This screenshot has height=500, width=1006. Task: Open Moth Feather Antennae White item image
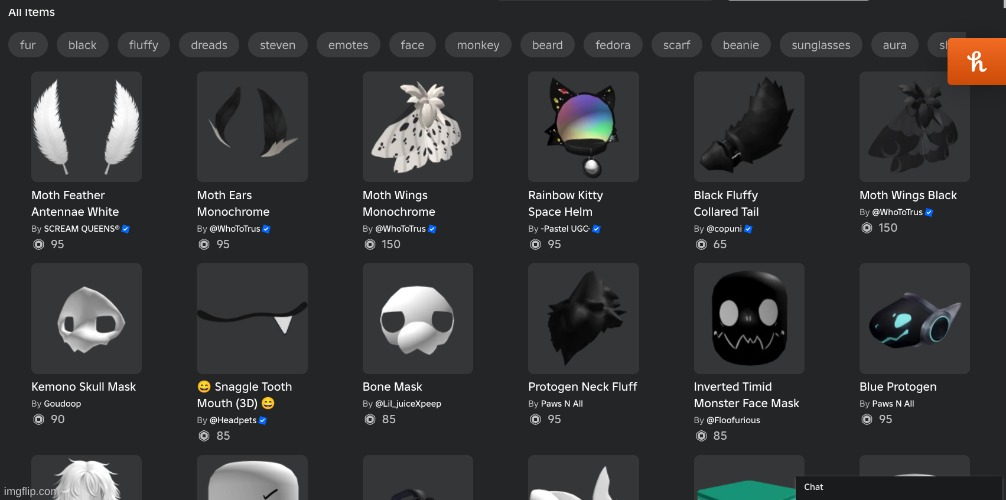click(x=87, y=126)
